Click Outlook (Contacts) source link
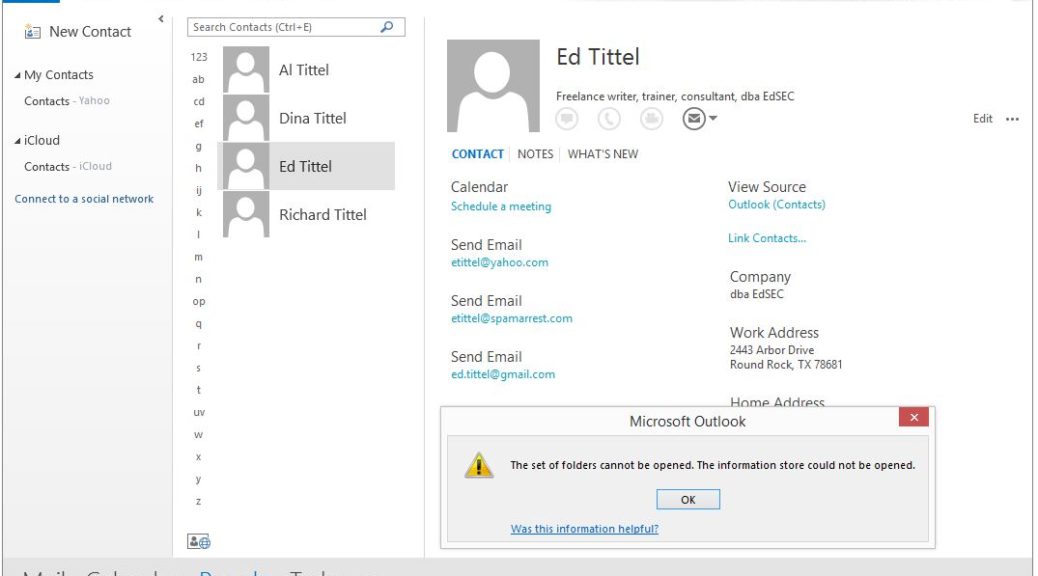 point(777,205)
